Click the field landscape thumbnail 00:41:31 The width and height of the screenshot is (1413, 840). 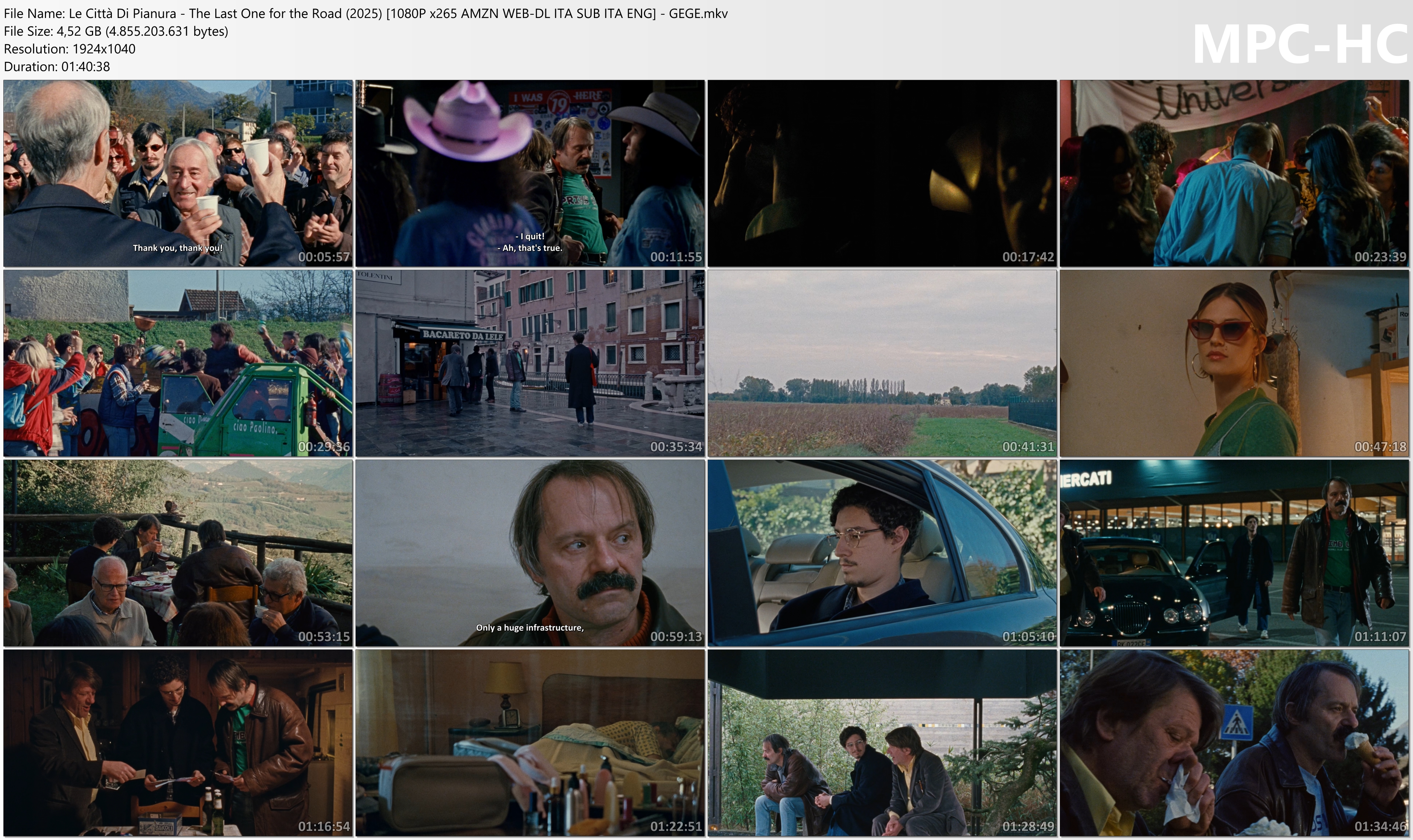(x=882, y=363)
